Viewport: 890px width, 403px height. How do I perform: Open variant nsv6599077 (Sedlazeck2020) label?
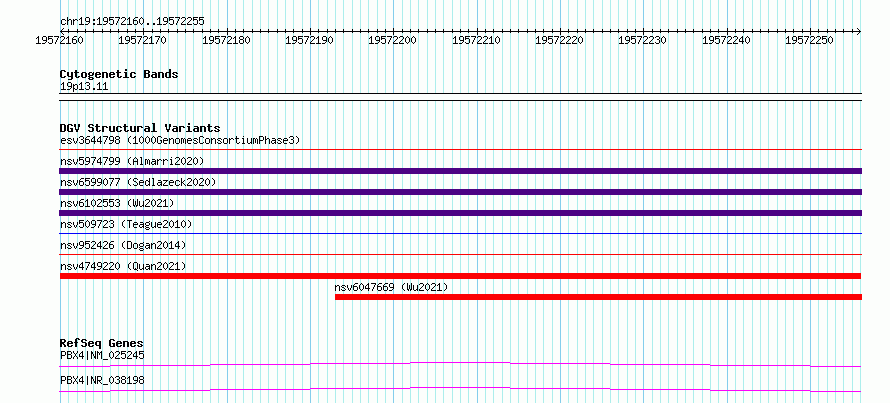pos(138,182)
